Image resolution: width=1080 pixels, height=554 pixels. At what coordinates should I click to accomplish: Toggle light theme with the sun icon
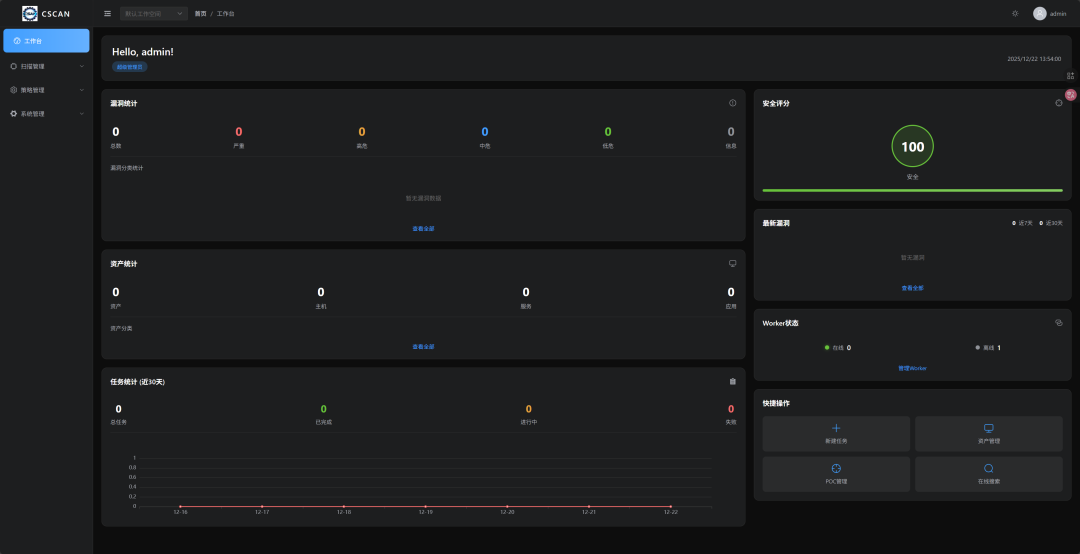(1015, 14)
